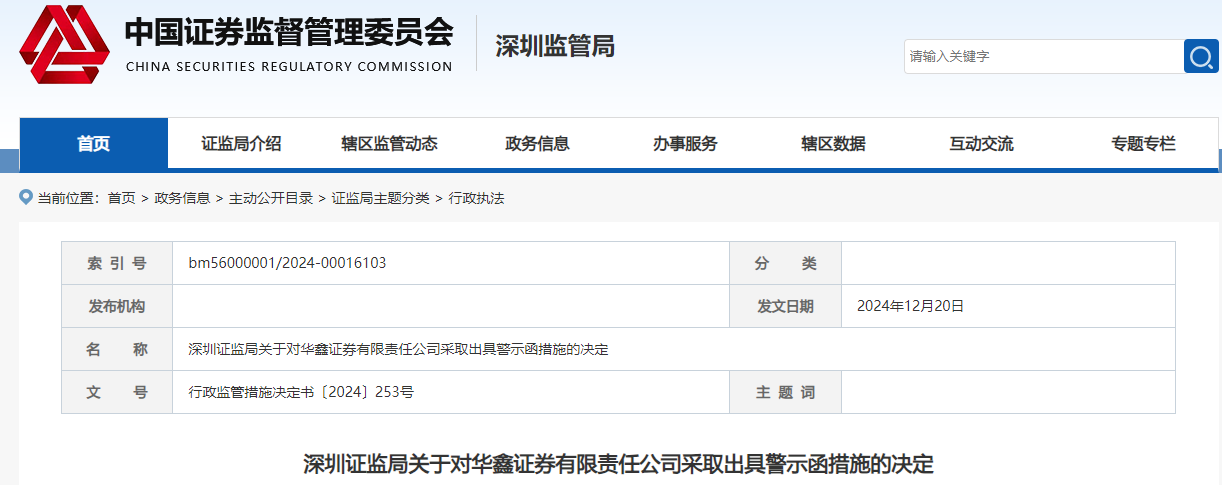Image resolution: width=1222 pixels, height=485 pixels.
Task: Click the index number bm56000001/2024-00016103
Action: point(287,263)
